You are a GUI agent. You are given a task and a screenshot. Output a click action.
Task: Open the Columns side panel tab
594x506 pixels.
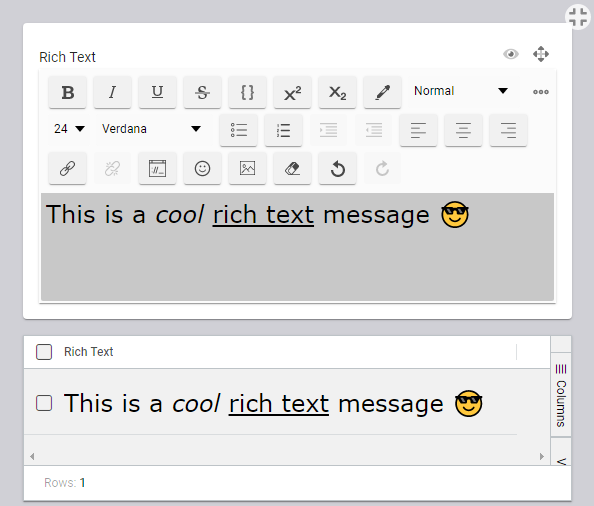click(x=561, y=395)
